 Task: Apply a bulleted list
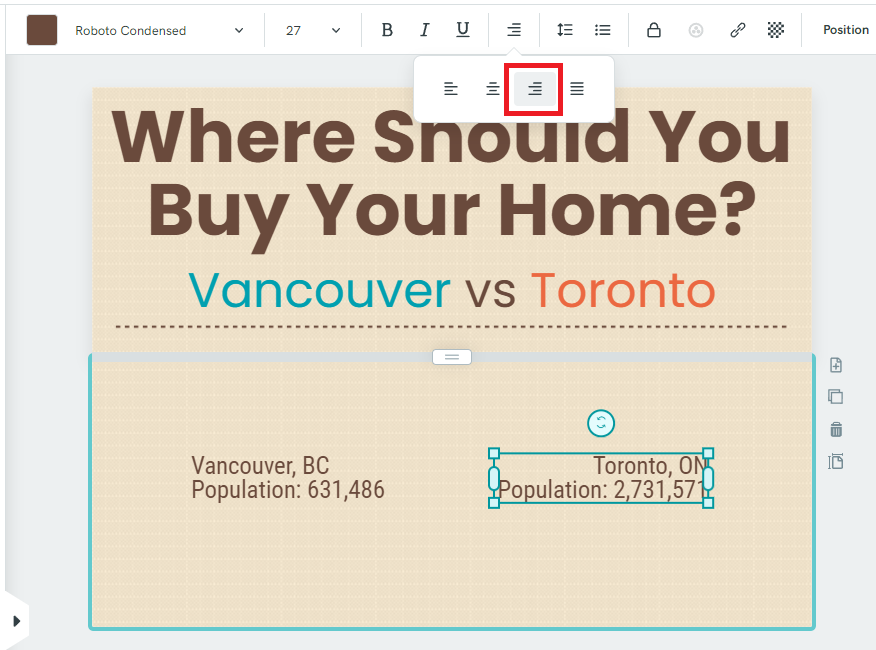coord(603,29)
